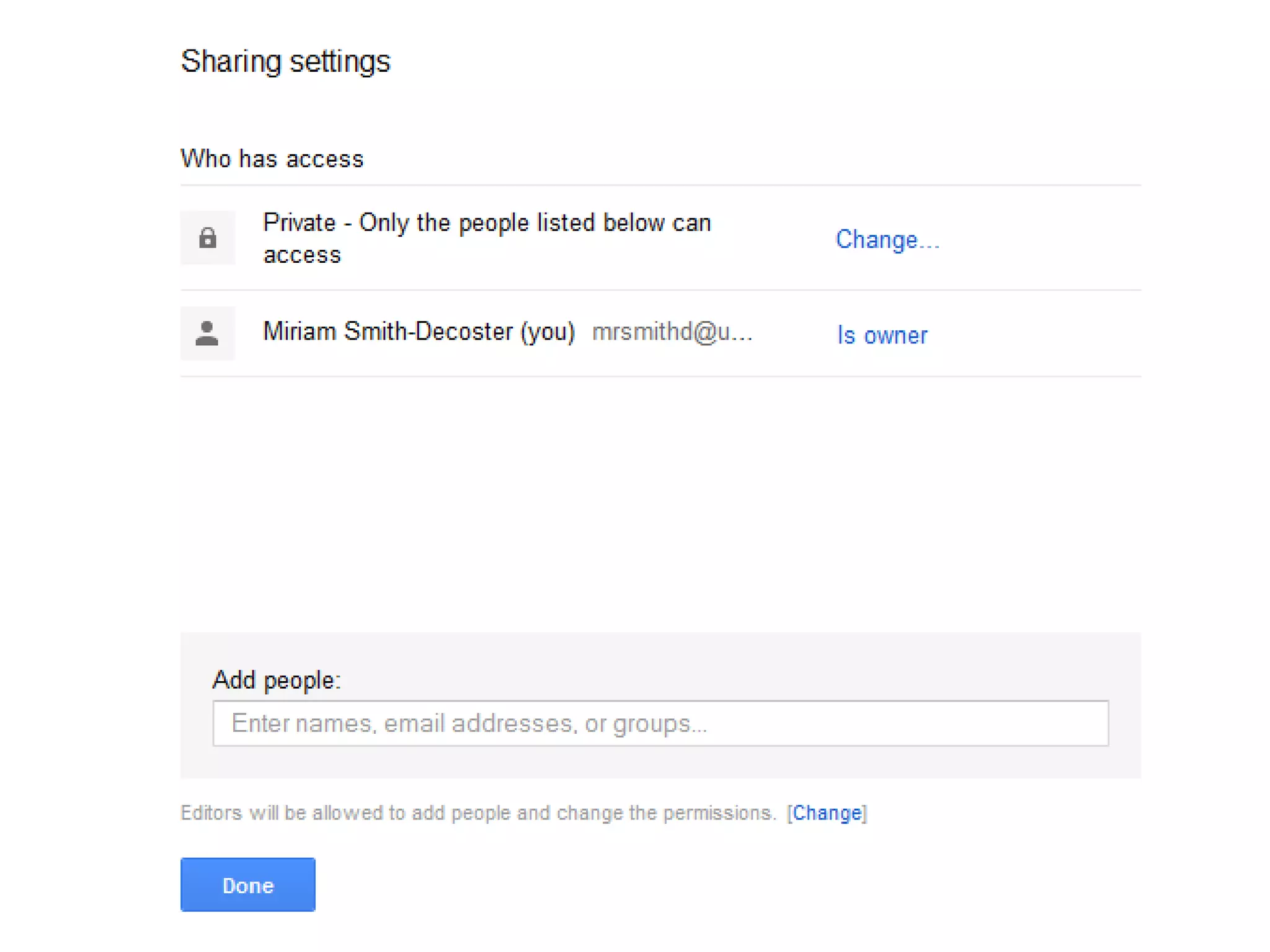Image resolution: width=1270 pixels, height=952 pixels.
Task: Click the lock icon beside Private
Action: [207, 238]
